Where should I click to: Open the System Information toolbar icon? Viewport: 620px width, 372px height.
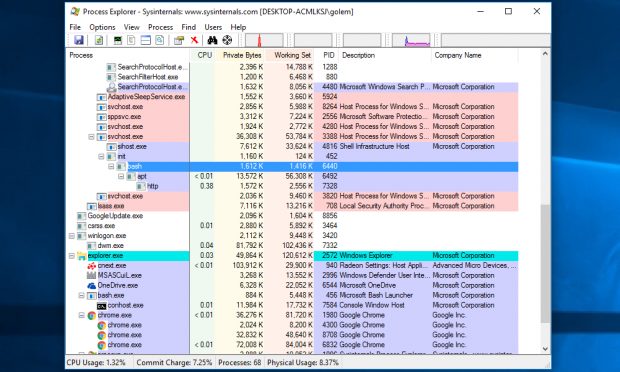117,40
